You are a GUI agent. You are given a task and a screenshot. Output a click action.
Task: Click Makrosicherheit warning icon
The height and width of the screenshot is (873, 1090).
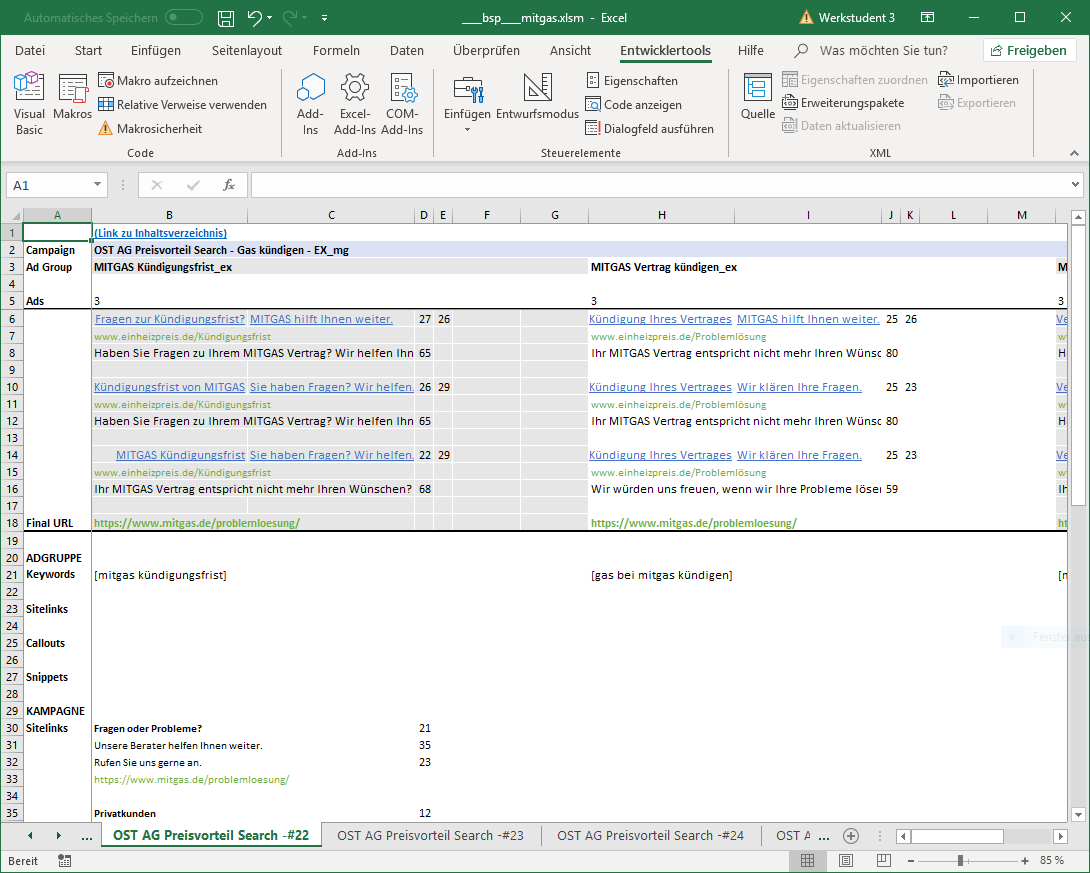tap(106, 128)
